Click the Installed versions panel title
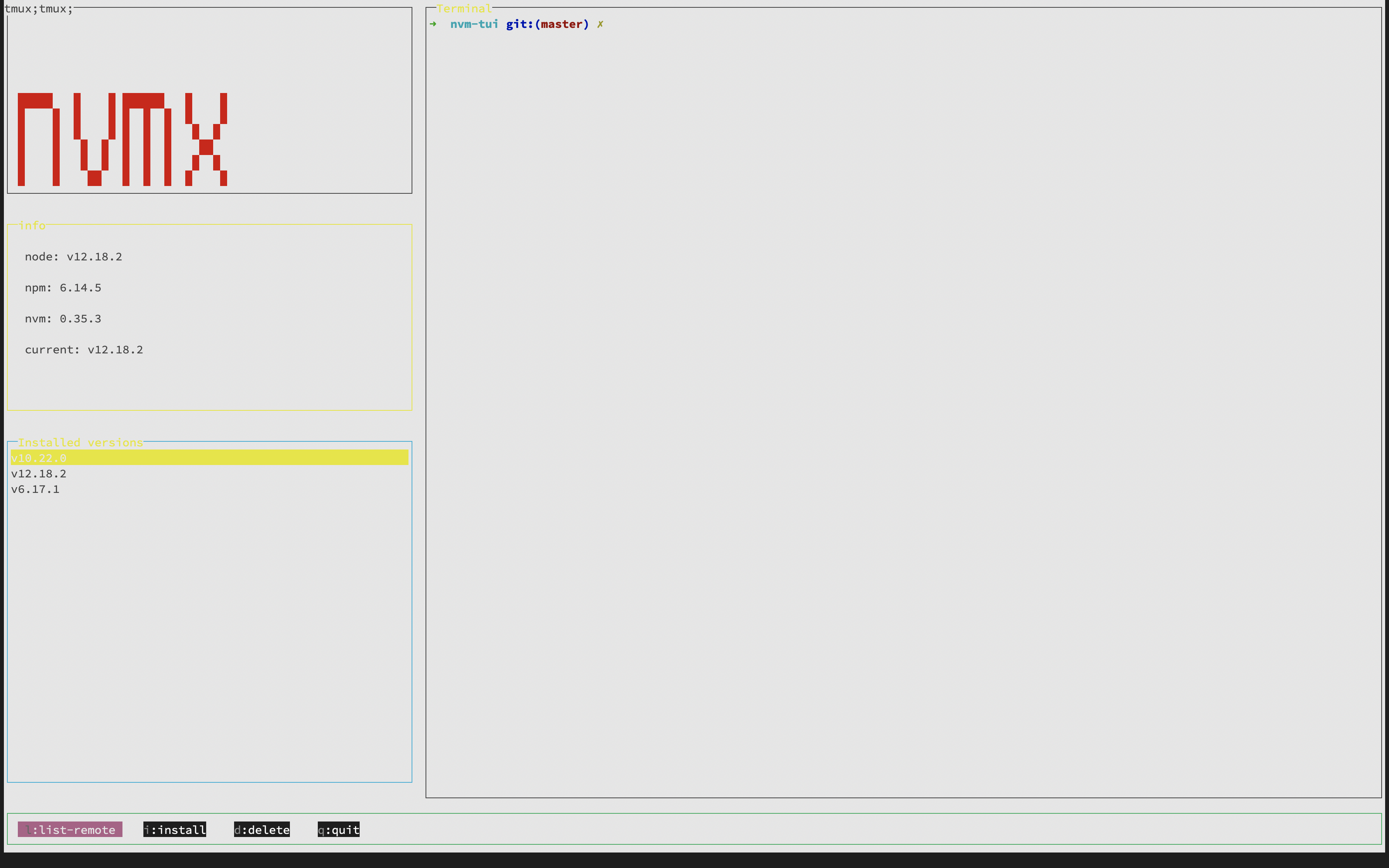 click(80, 443)
